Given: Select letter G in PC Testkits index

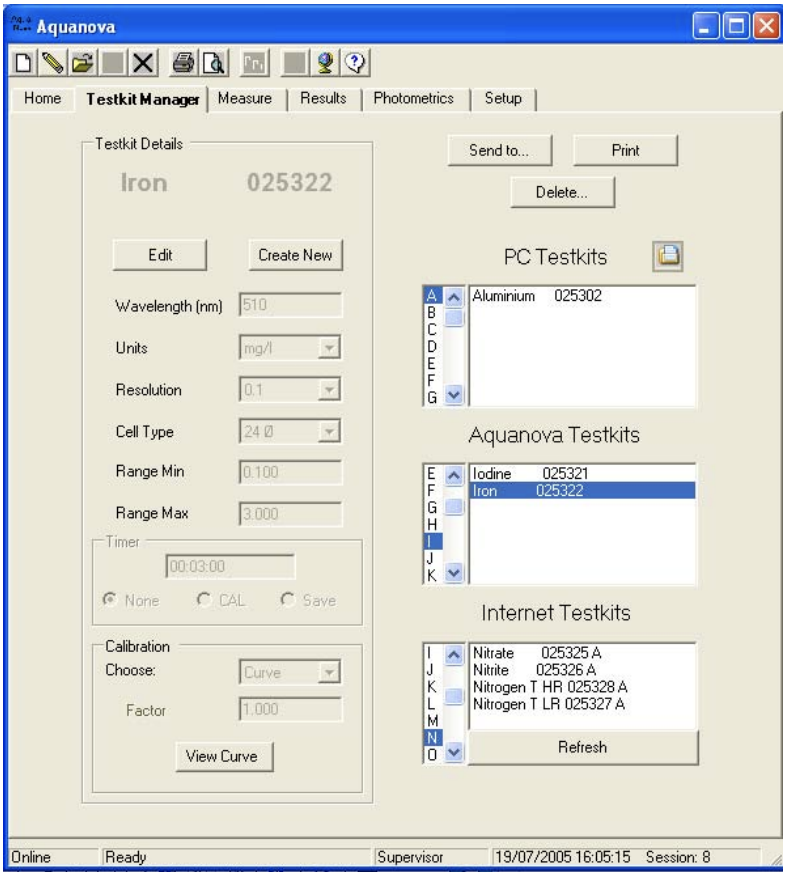Looking at the screenshot, I should point(432,397).
